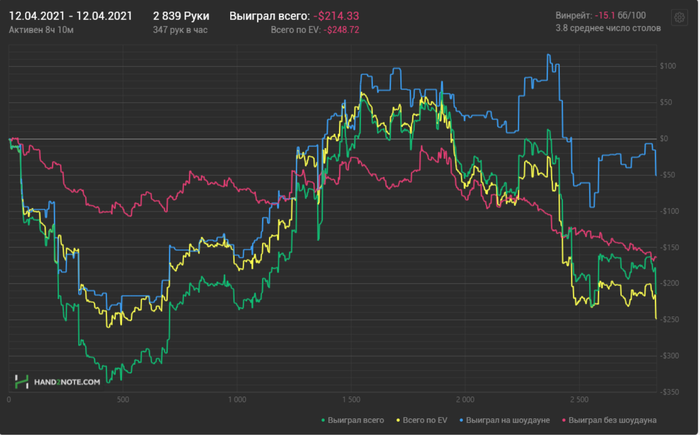Click the date range 12.04.2021 - 12.04.2021
Screen dimensions: 700x435
click(x=71, y=16)
